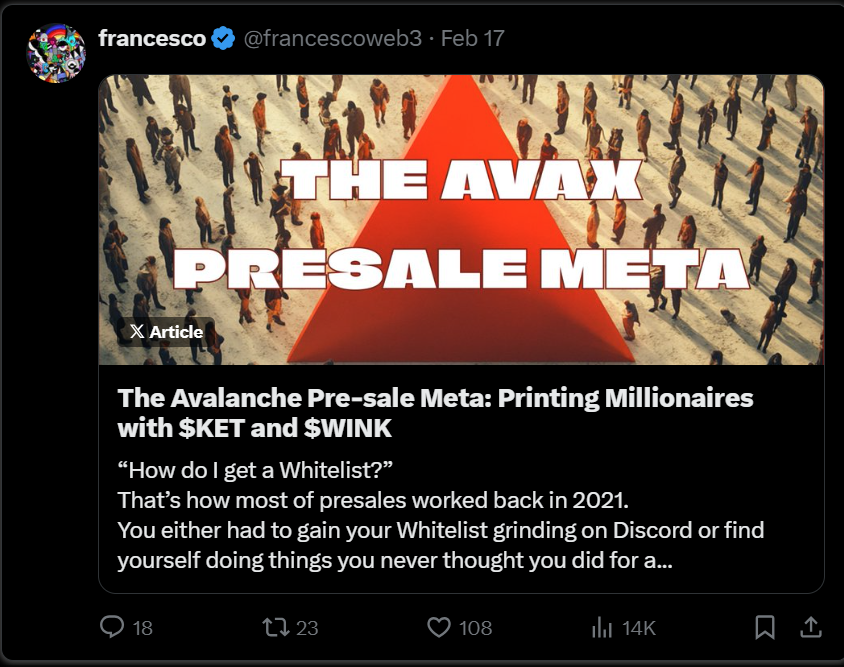
Task: Click the X Article badge
Action: point(166,332)
